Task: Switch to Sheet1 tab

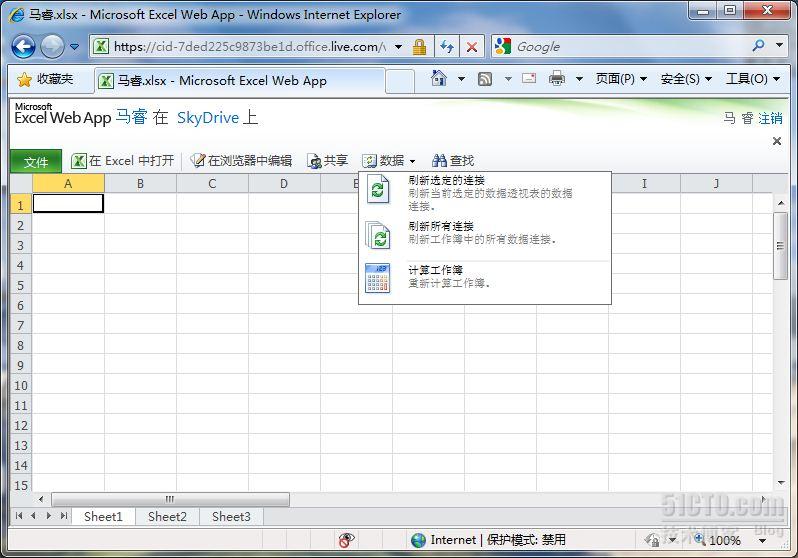Action: pos(103,517)
